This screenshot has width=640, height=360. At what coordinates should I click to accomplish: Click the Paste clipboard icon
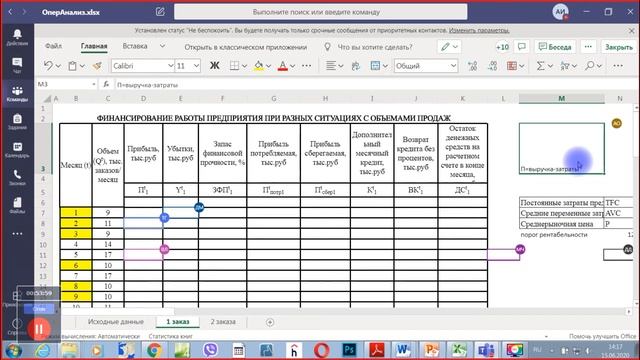tap(72, 66)
